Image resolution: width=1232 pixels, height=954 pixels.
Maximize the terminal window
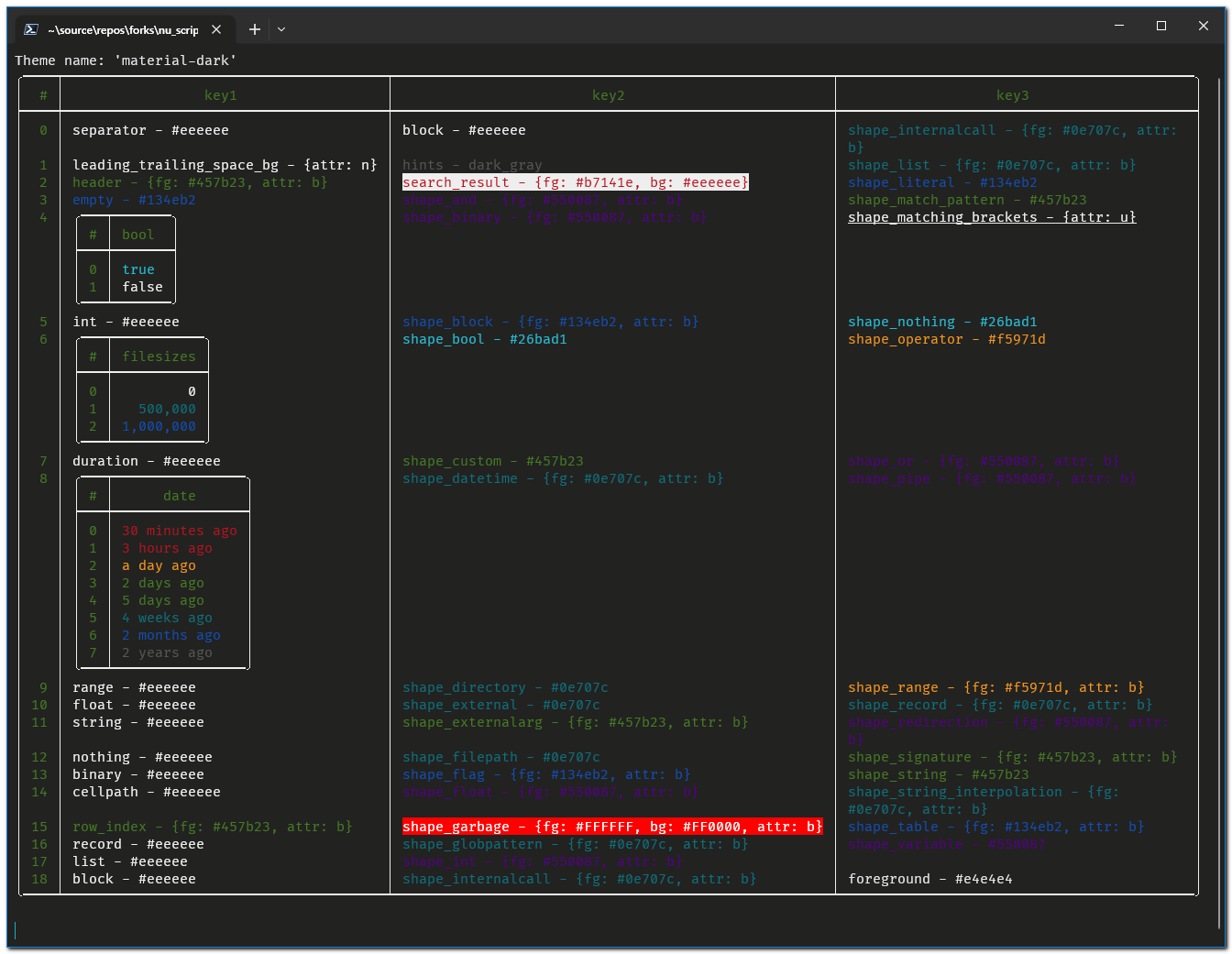(x=1161, y=26)
